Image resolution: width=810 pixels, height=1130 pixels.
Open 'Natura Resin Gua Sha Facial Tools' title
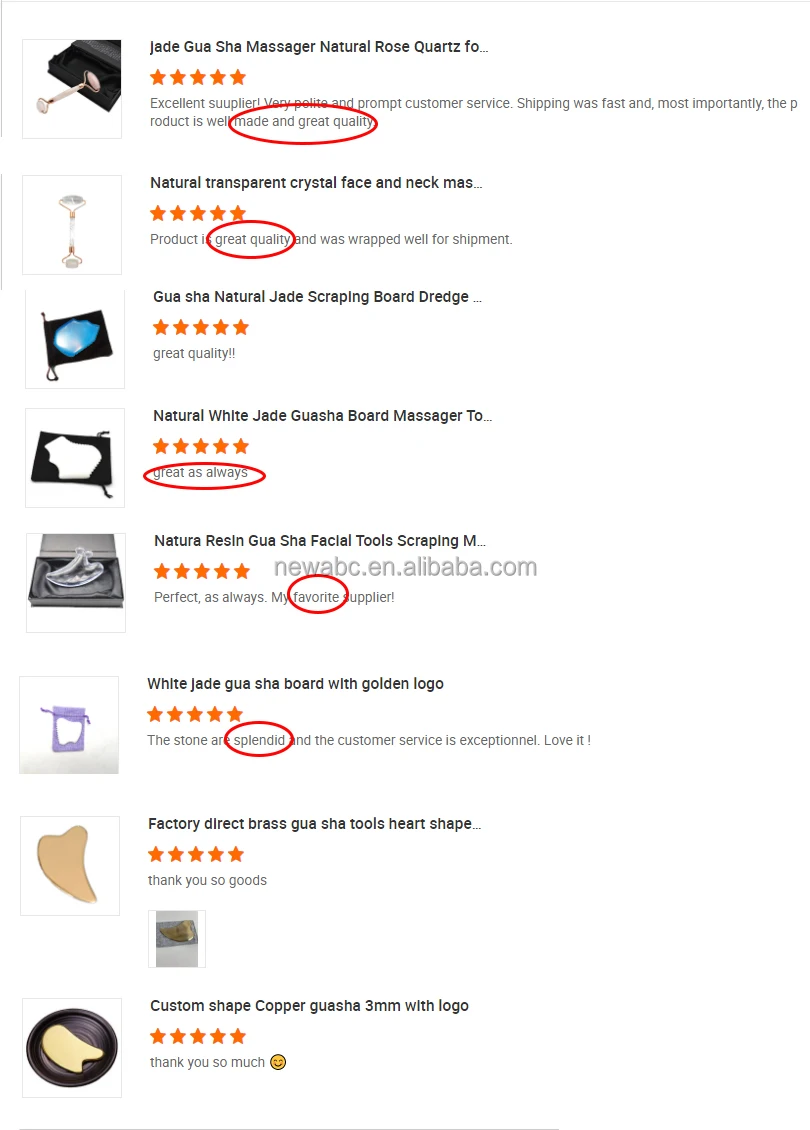pyautogui.click(x=320, y=540)
